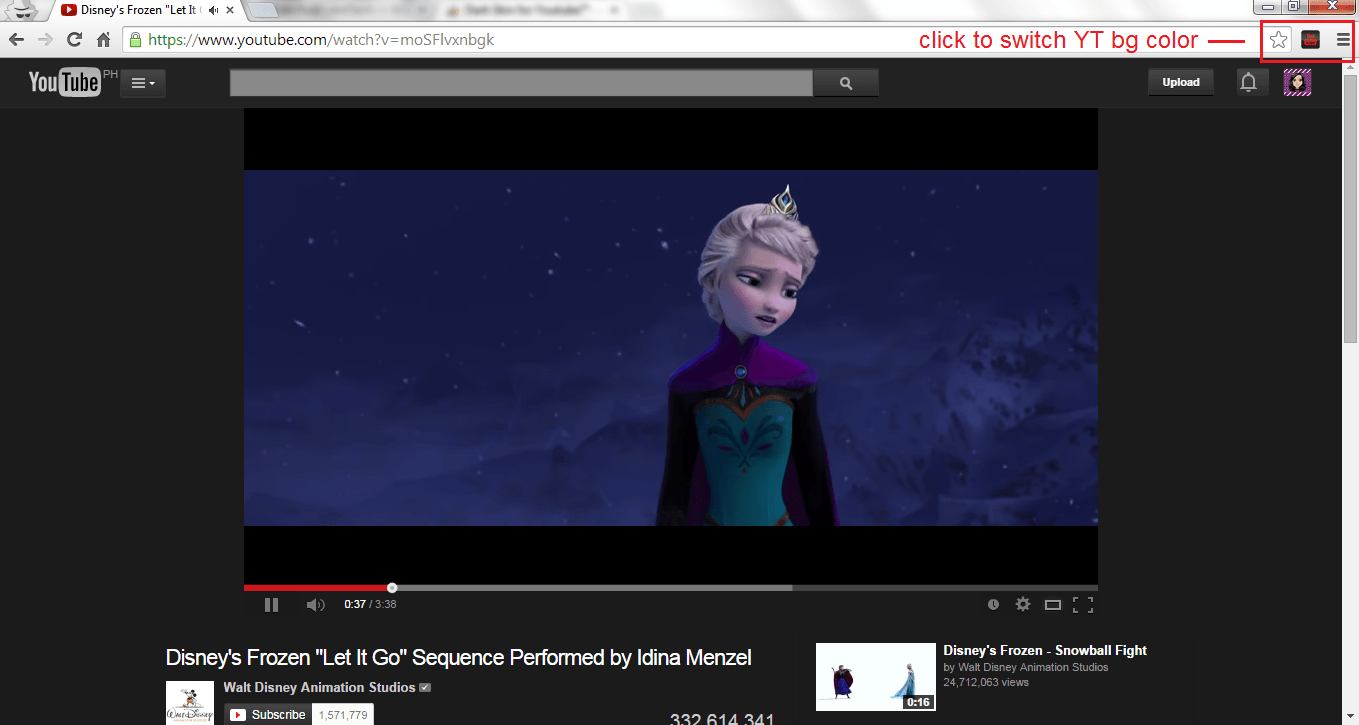Viewport: 1359px width, 725px height.
Task: Mute the video volume speaker icon
Action: (x=315, y=604)
